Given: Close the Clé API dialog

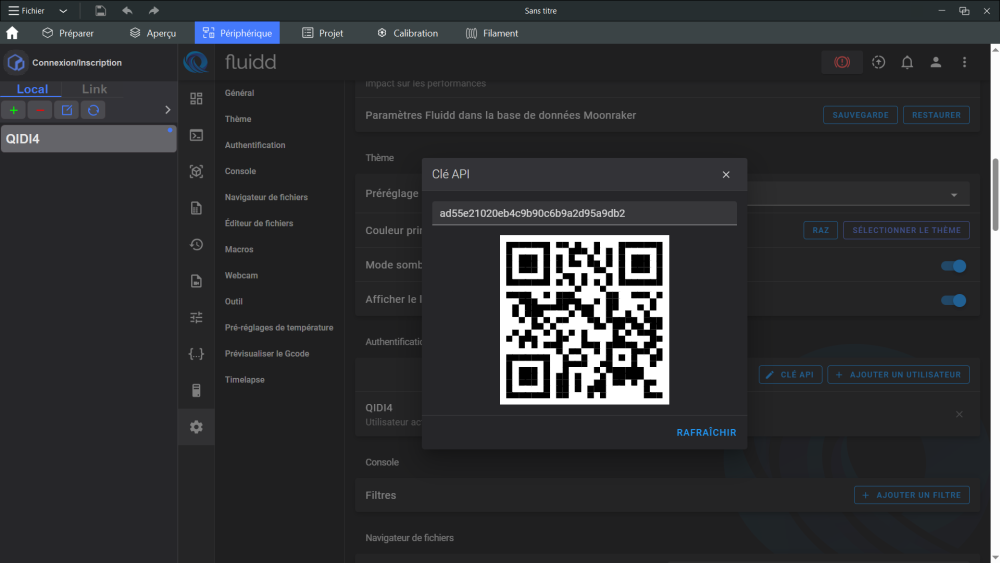Looking at the screenshot, I should pyautogui.click(x=726, y=175).
